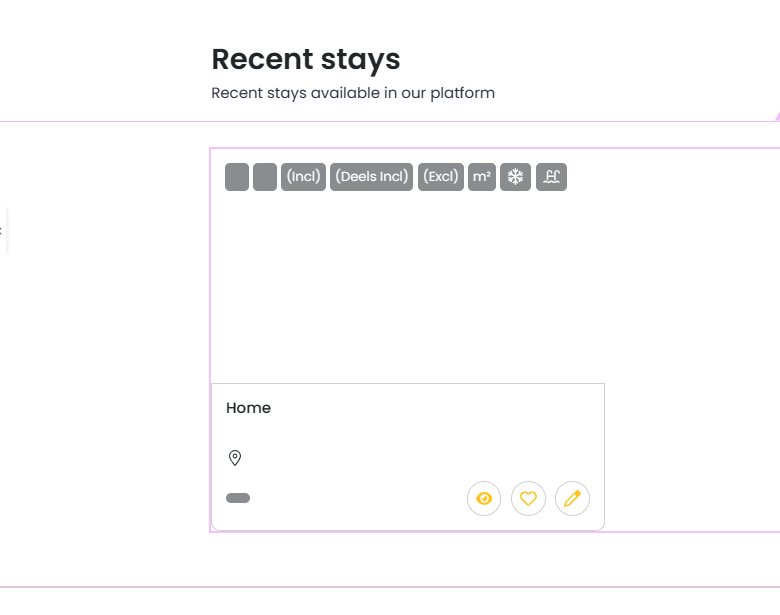Click the m² surface area badge

click(x=482, y=177)
